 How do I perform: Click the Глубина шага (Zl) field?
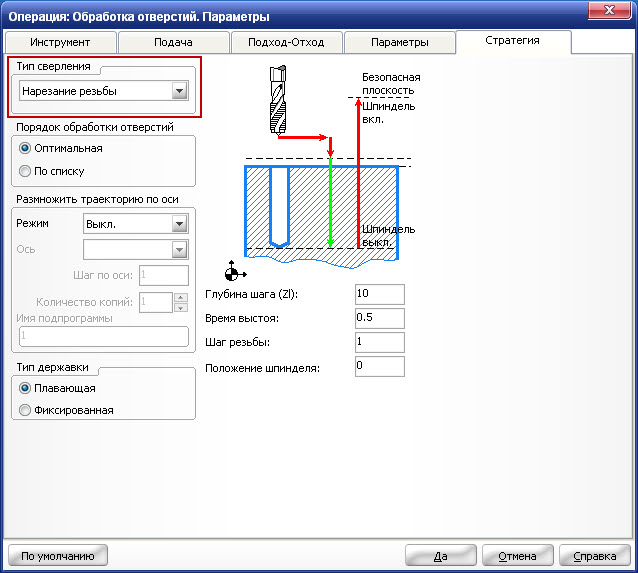click(x=380, y=294)
